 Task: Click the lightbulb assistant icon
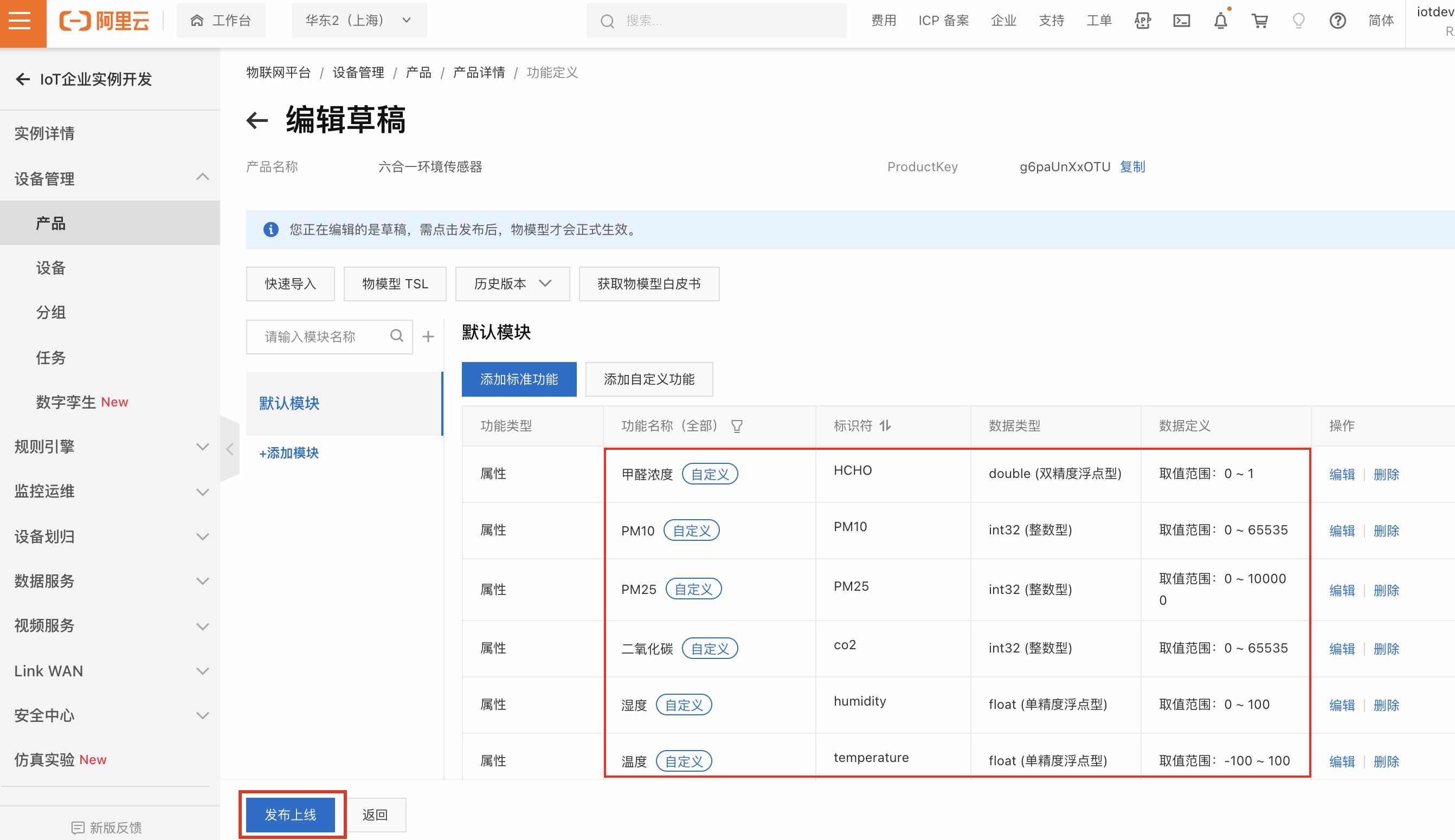[x=1298, y=21]
